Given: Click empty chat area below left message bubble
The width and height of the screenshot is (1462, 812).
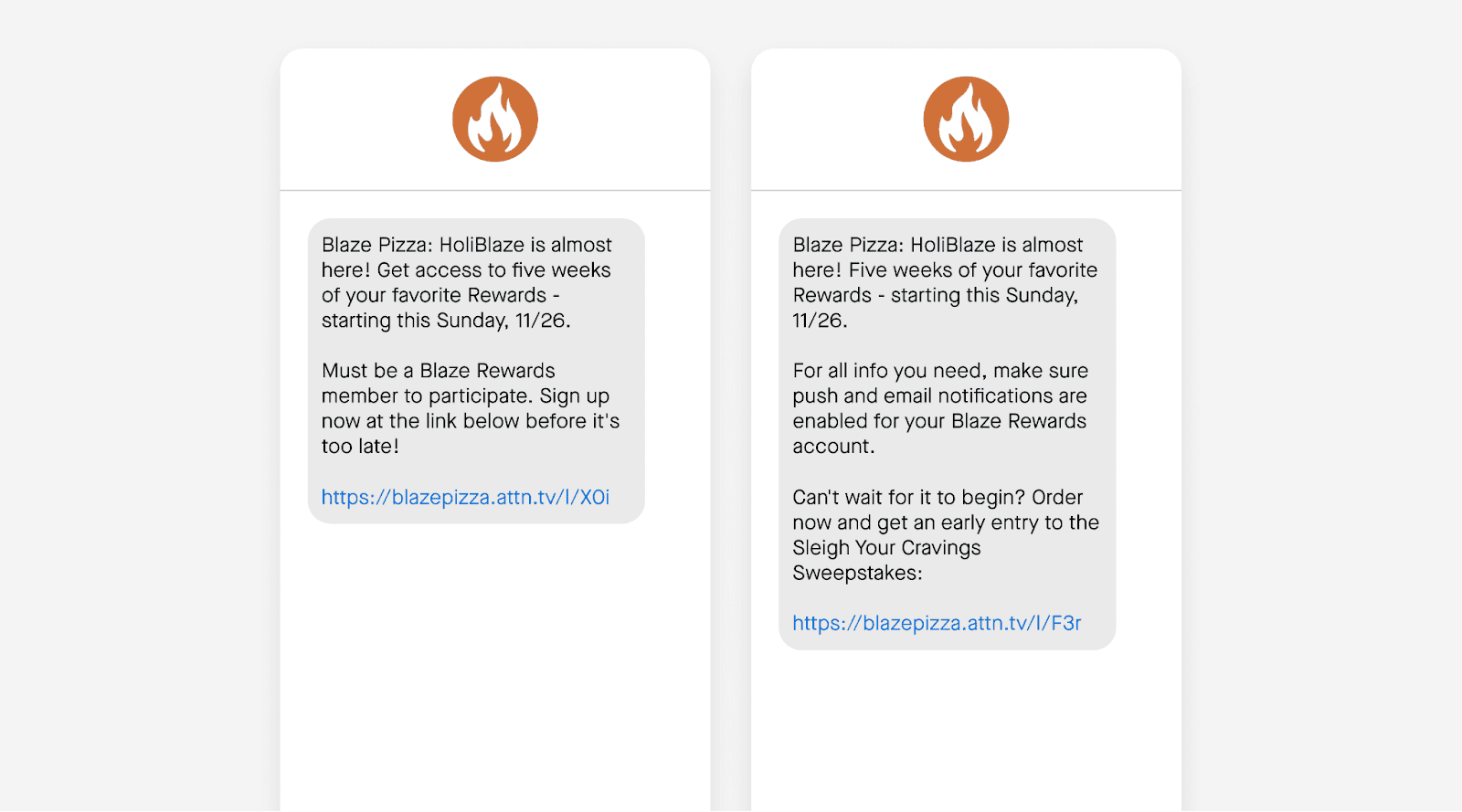Looking at the screenshot, I should (495, 667).
